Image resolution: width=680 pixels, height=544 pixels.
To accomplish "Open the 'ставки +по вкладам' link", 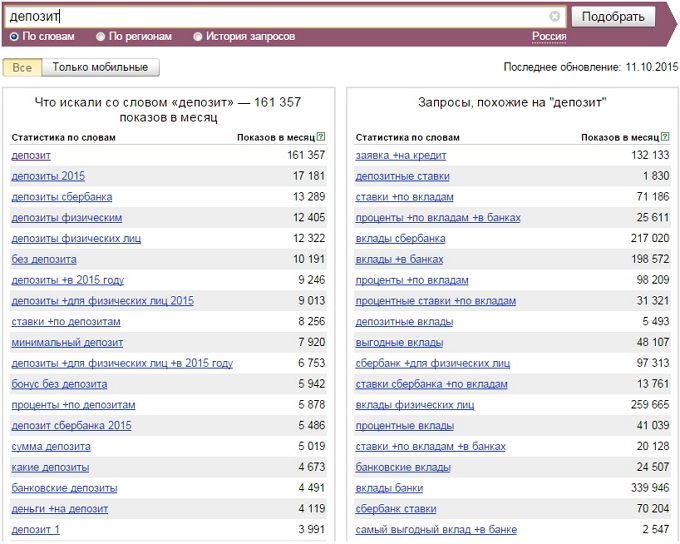I will pyautogui.click(x=405, y=197).
